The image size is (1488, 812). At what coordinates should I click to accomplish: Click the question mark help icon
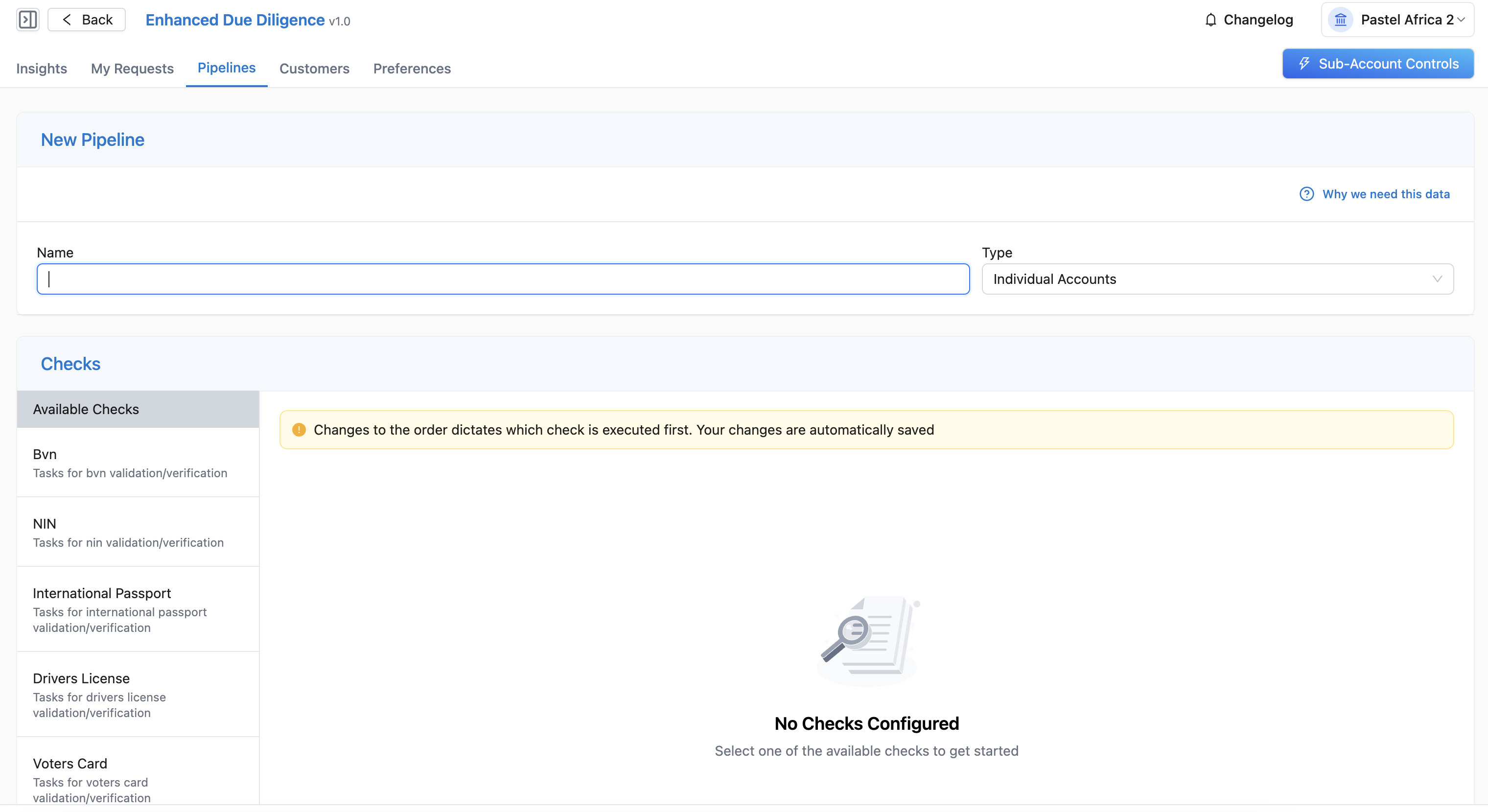coord(1306,194)
